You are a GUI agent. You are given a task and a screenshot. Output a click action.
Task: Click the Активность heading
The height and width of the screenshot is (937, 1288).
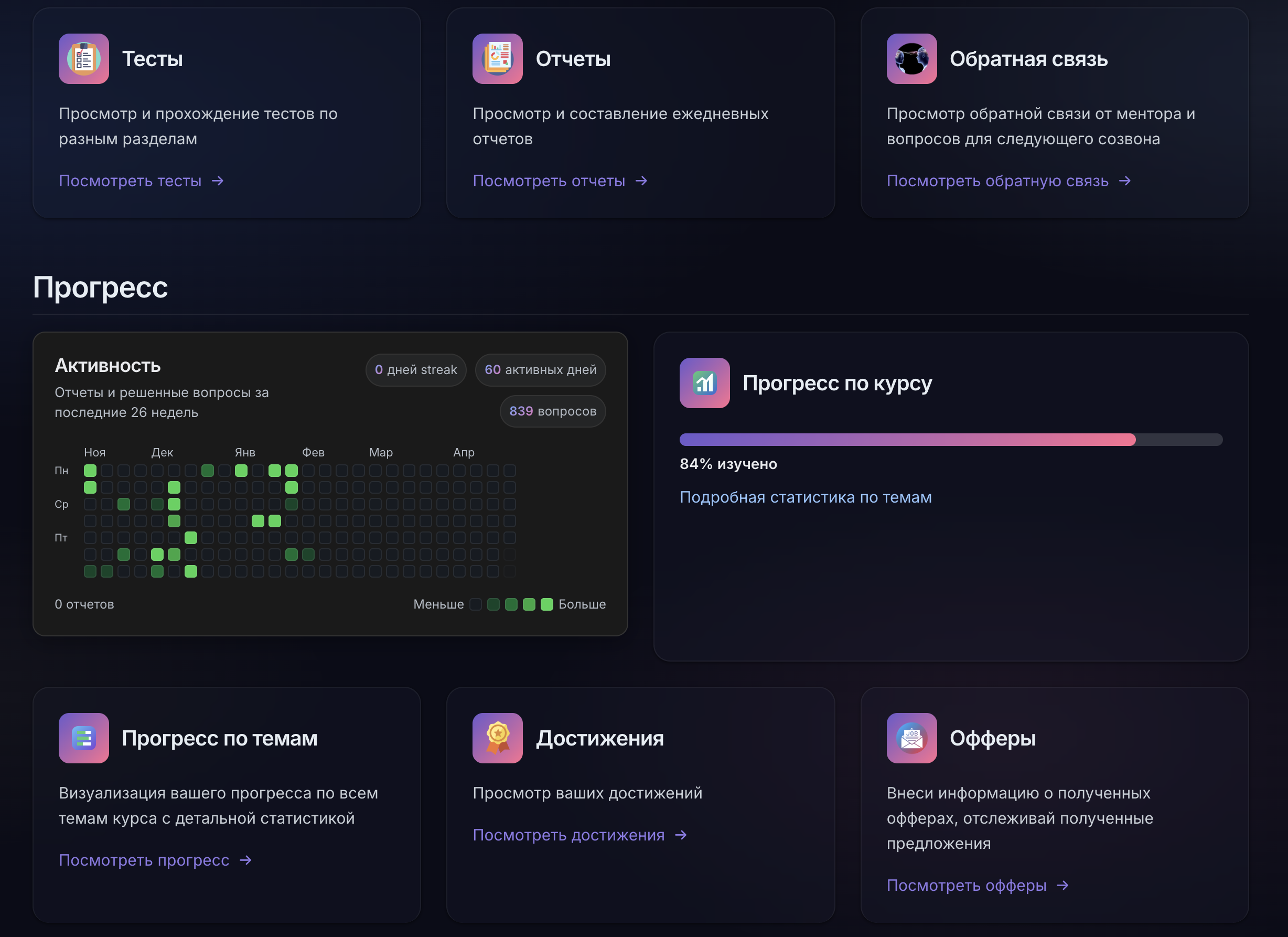pos(108,366)
